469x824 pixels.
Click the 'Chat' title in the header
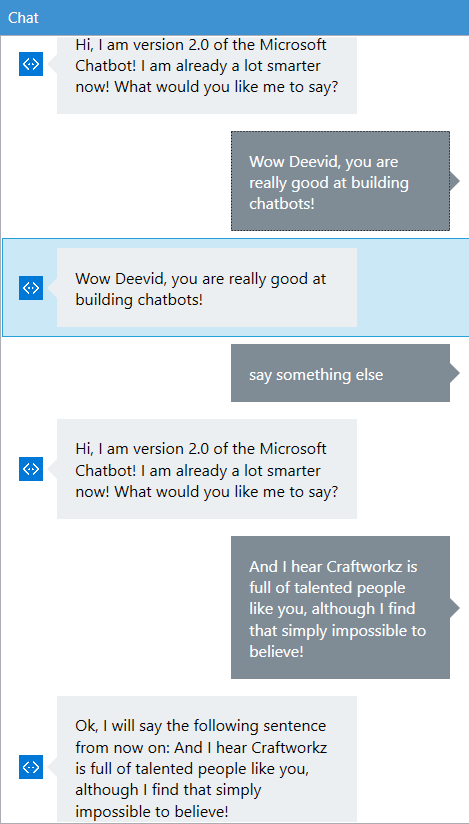pos(24,18)
